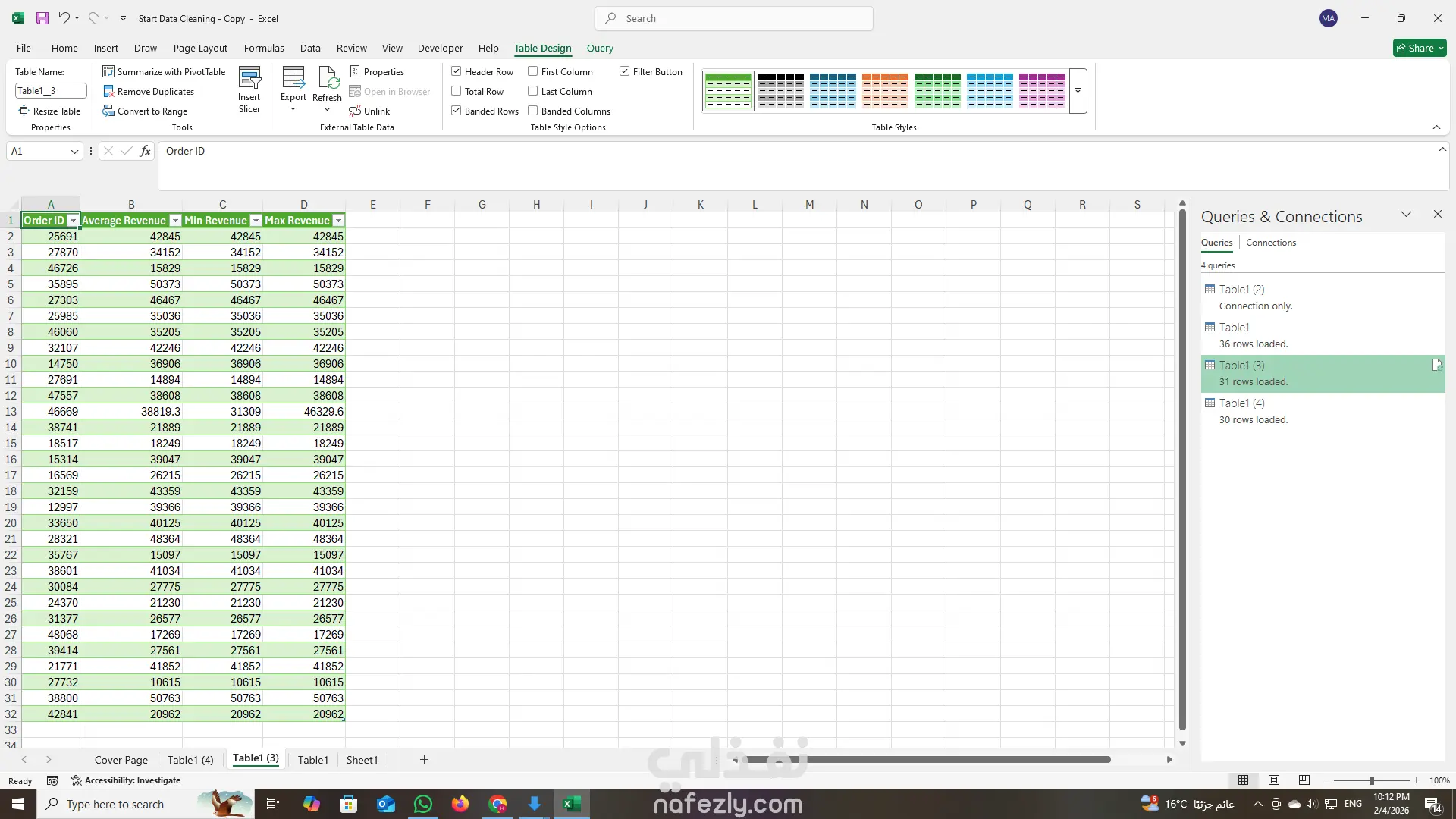Insert a Slicer for the table
Screen dimensions: 1456x819
[x=249, y=89]
